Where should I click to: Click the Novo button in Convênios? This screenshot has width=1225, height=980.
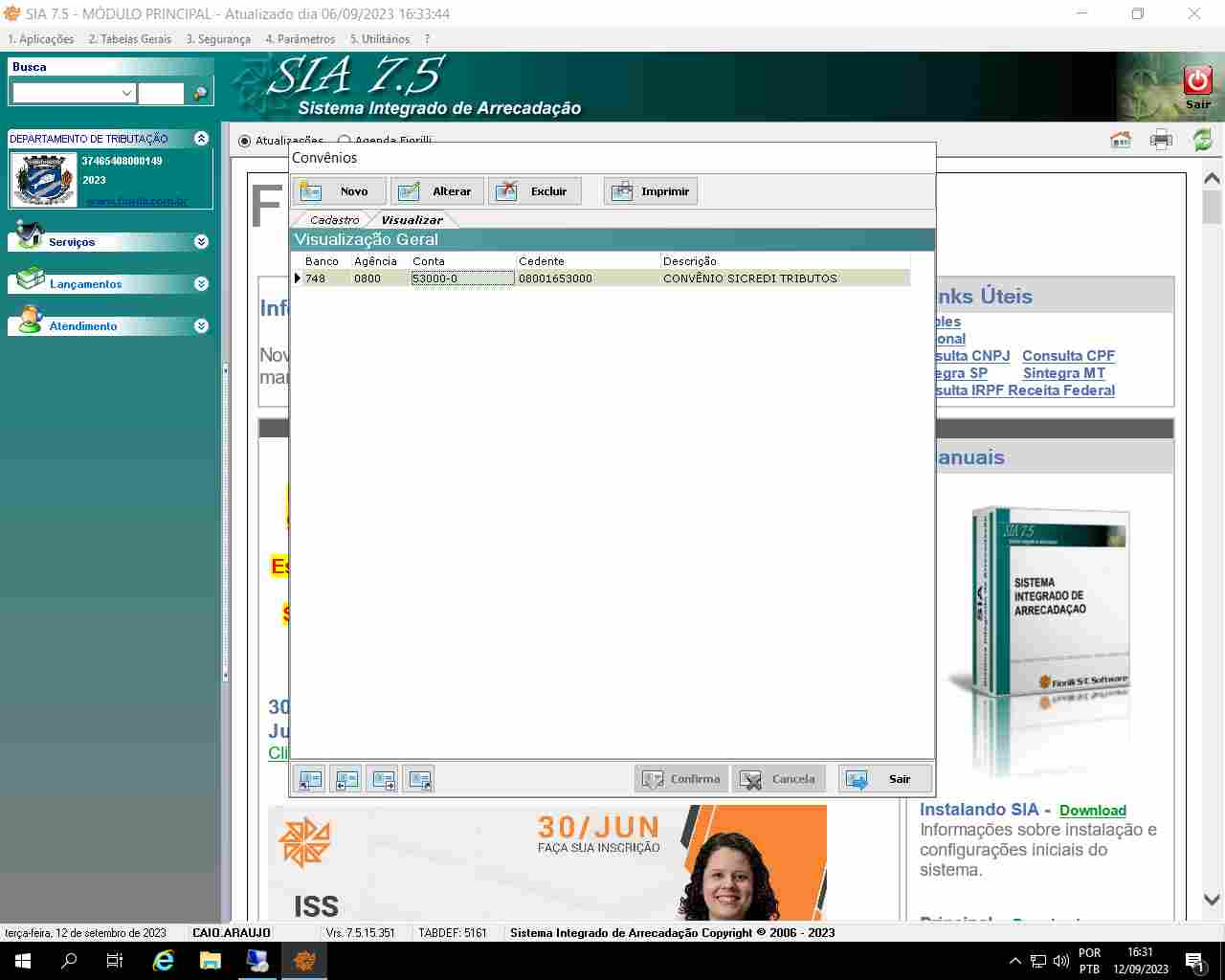[340, 191]
